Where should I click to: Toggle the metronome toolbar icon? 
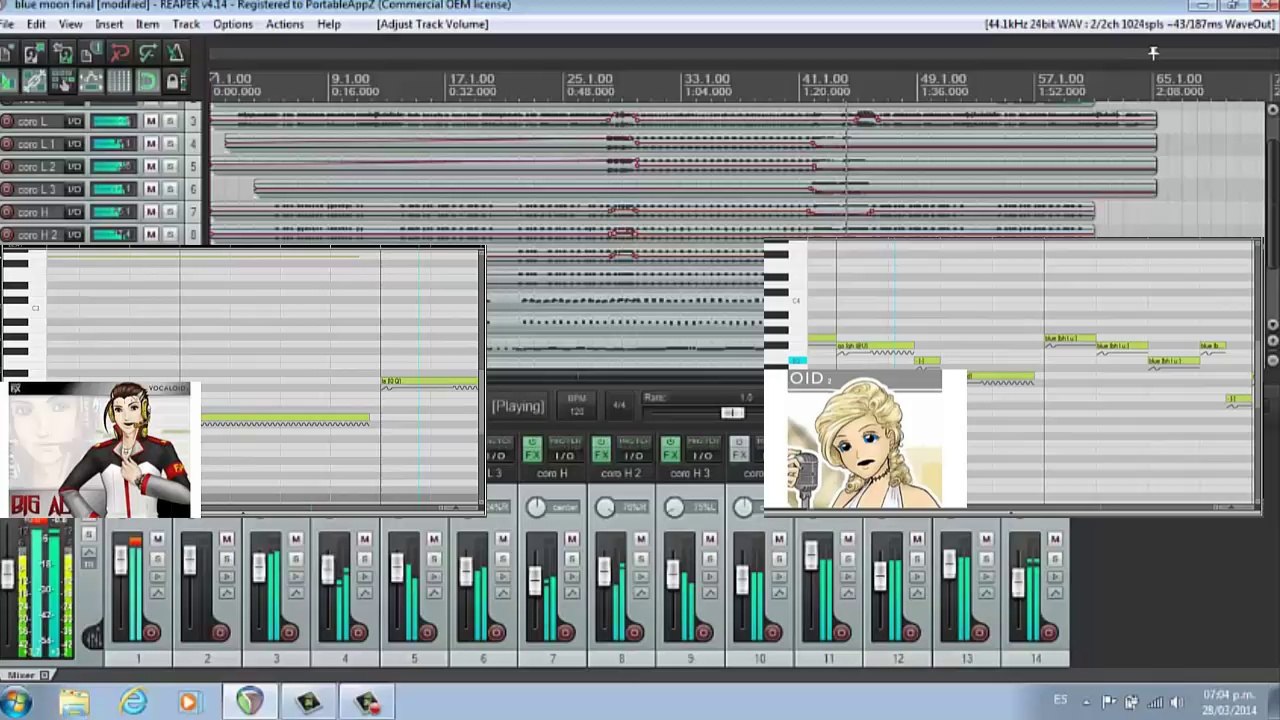point(175,52)
